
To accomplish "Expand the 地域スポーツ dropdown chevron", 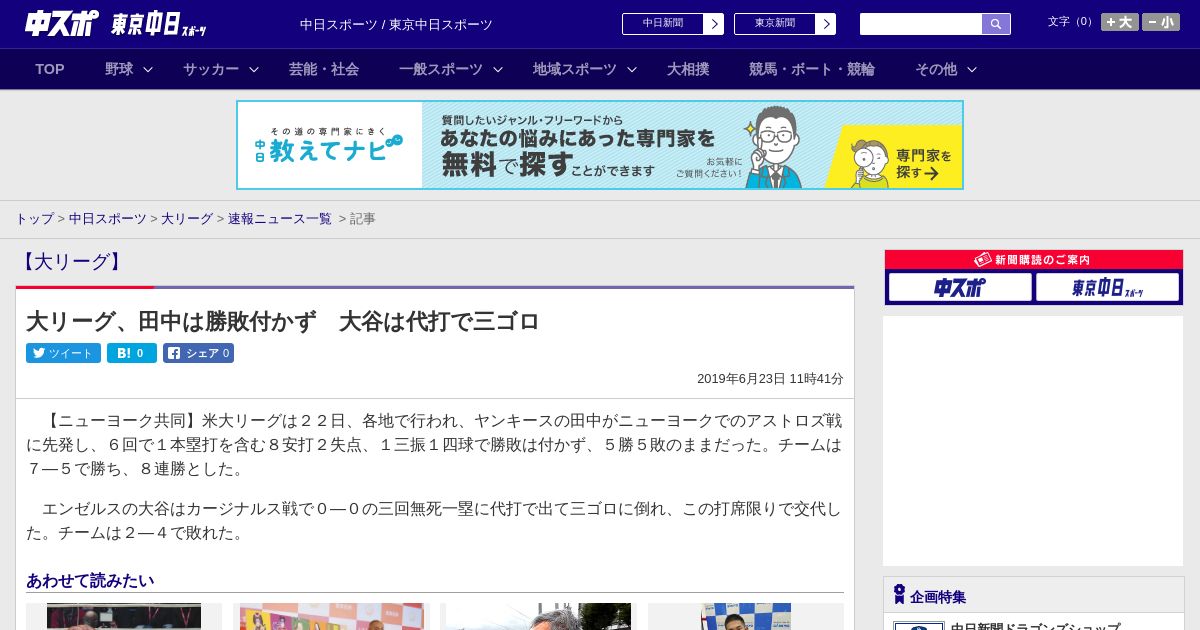I will [632, 69].
